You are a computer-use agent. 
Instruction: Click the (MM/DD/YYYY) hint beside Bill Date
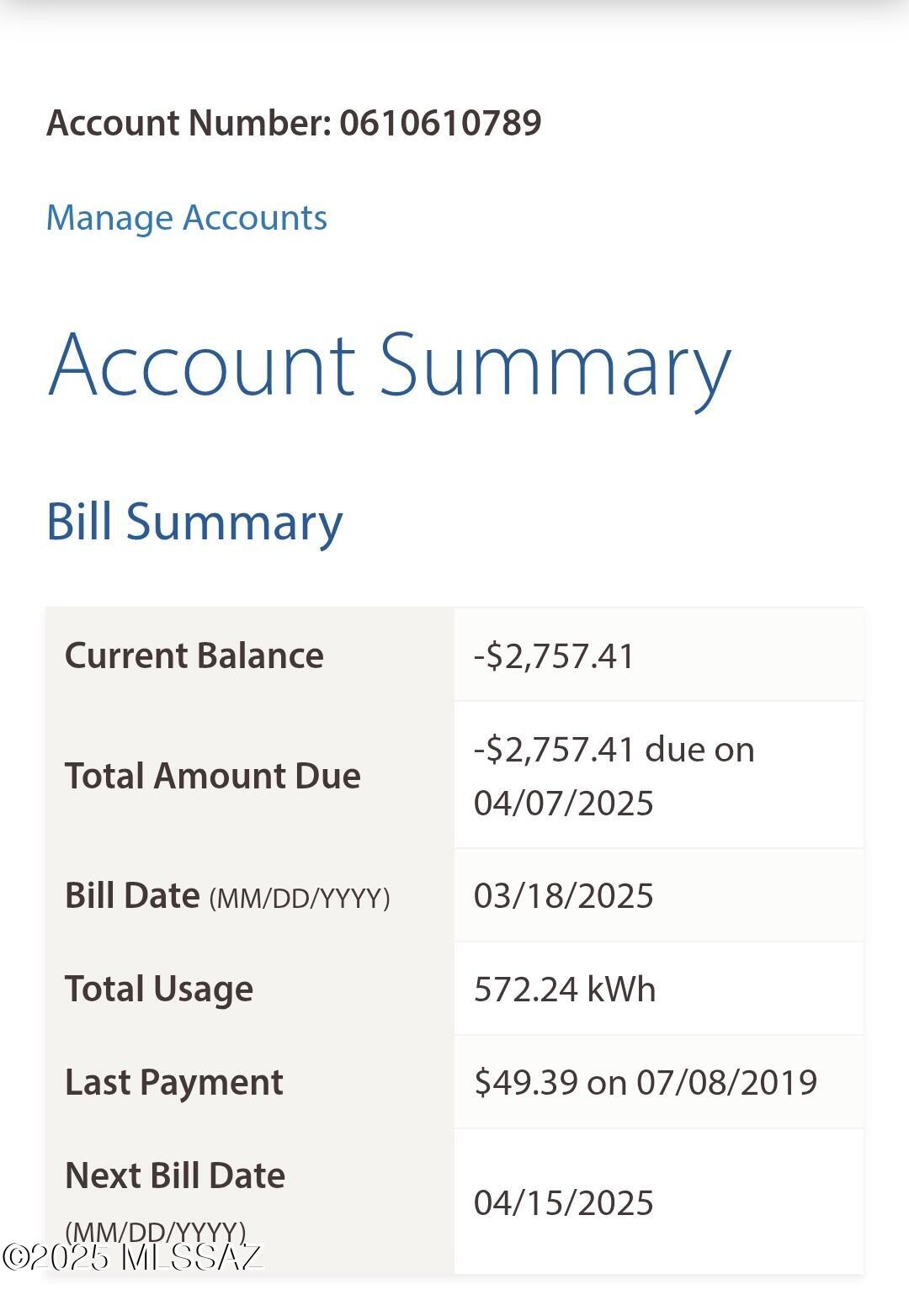pos(300,899)
